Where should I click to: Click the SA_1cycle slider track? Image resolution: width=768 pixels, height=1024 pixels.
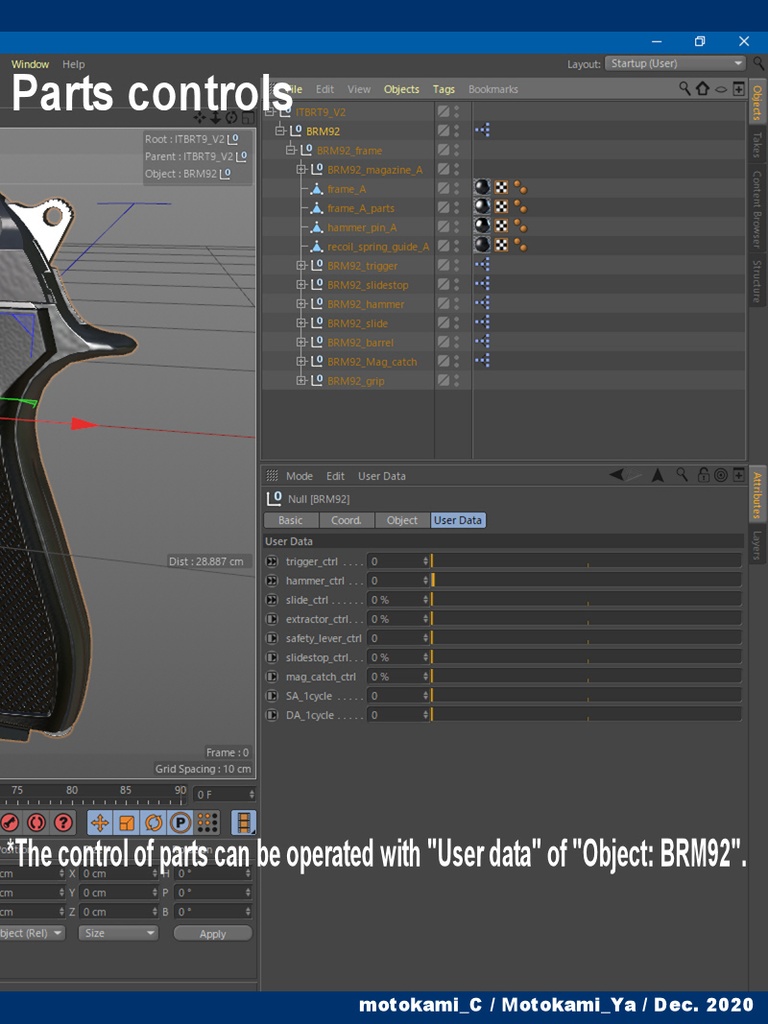coord(586,696)
